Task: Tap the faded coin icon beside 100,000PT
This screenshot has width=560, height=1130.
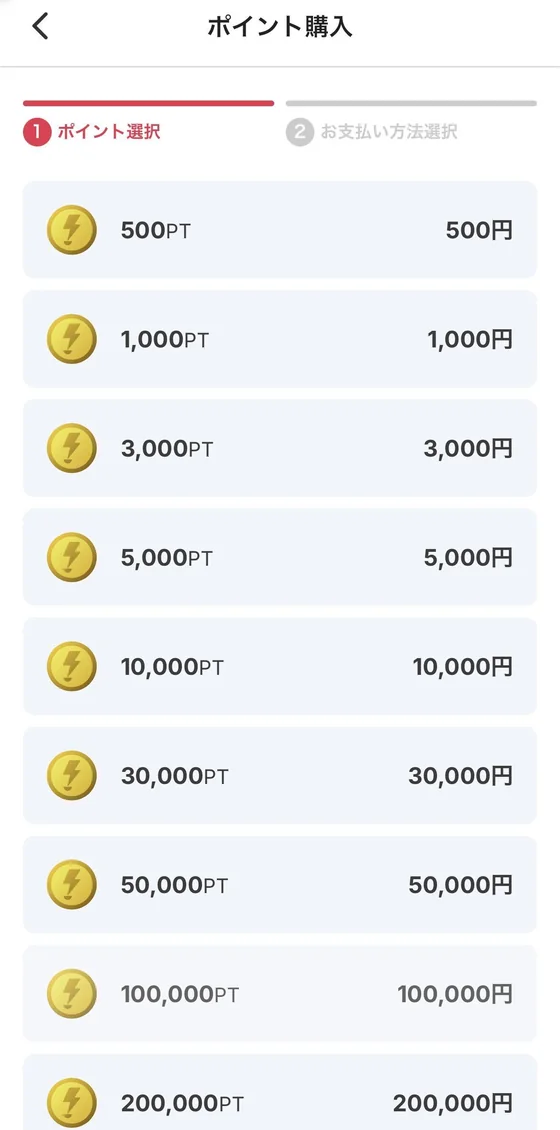Action: [71, 994]
